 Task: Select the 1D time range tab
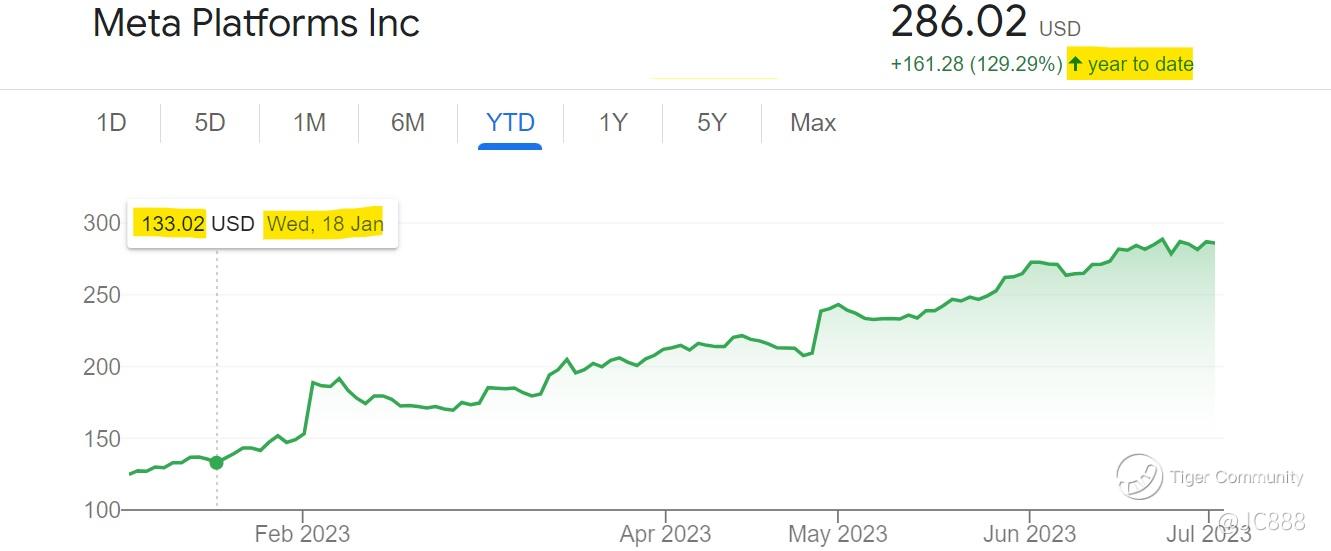click(x=111, y=123)
